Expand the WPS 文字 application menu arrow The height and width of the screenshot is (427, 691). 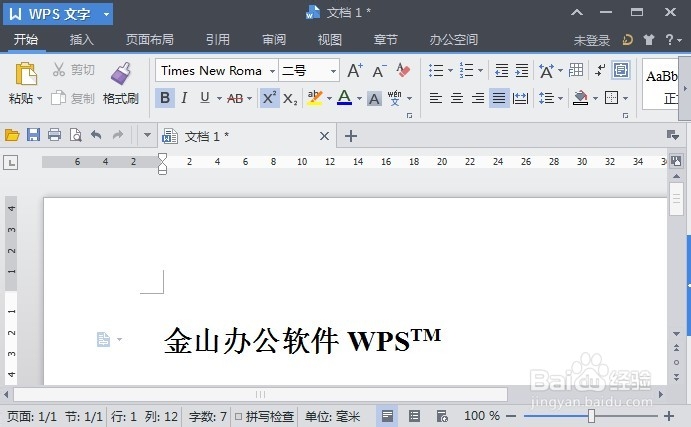click(106, 14)
